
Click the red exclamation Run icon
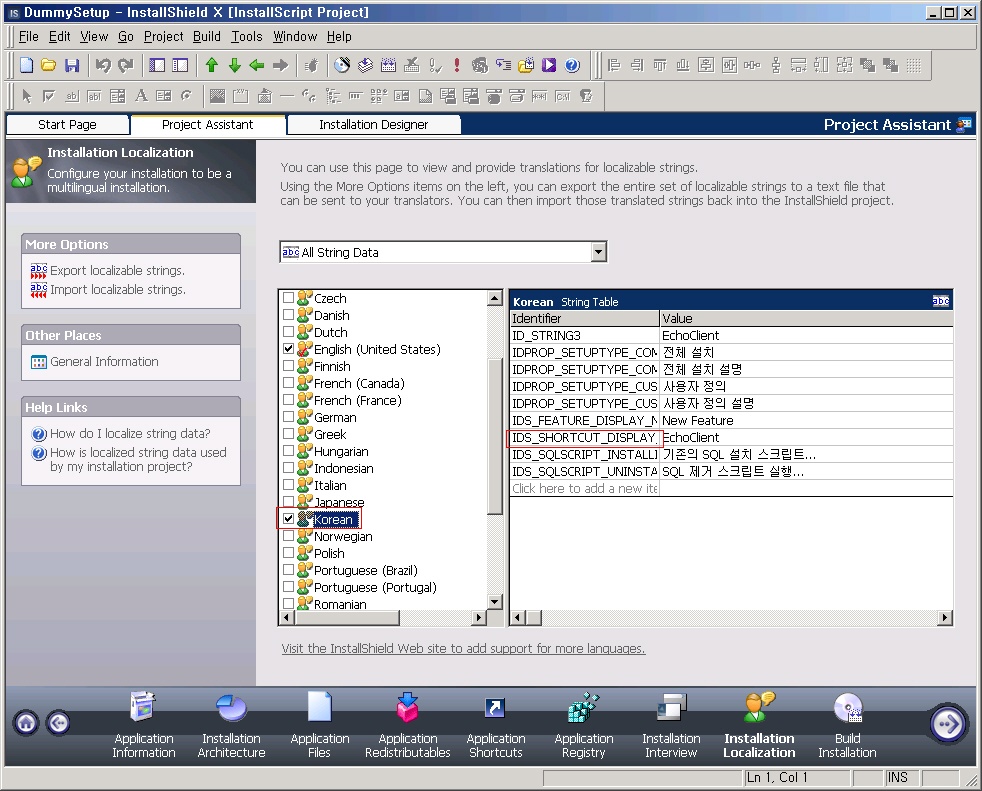[457, 65]
